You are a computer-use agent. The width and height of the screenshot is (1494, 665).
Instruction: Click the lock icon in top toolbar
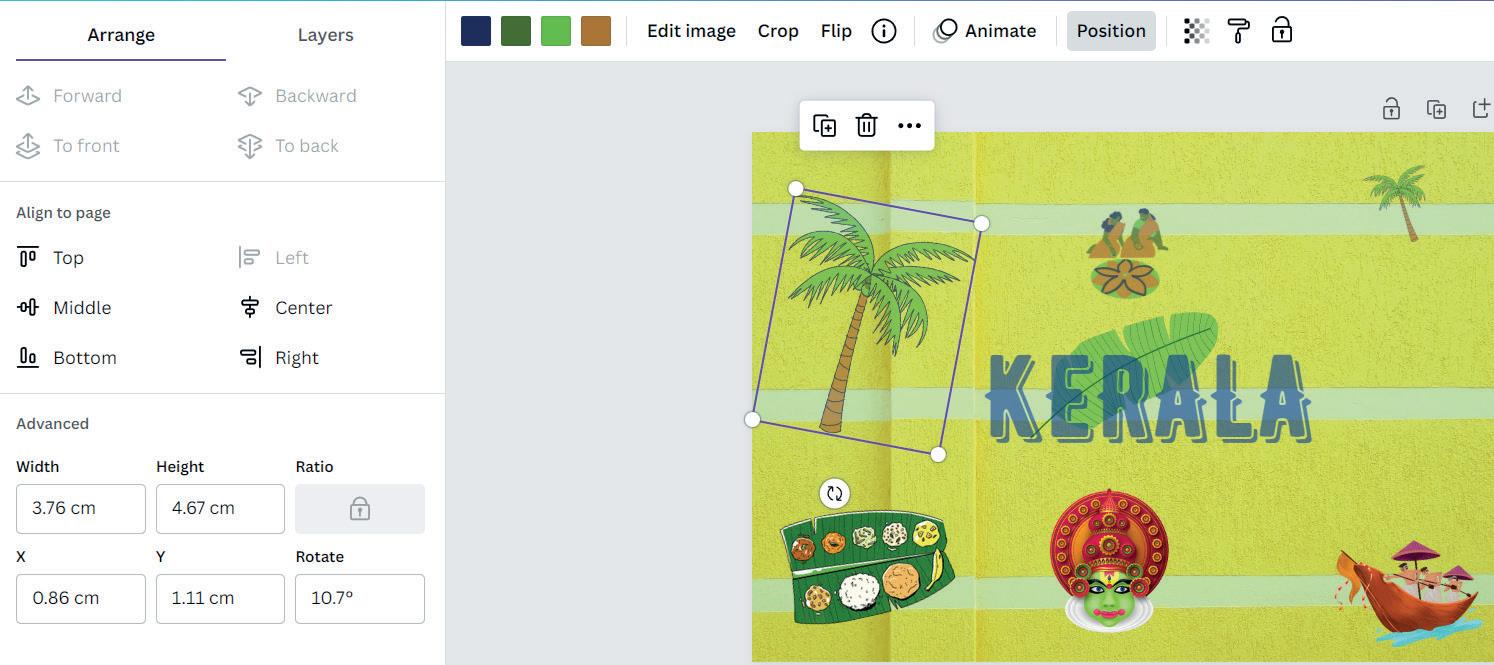tap(1282, 31)
